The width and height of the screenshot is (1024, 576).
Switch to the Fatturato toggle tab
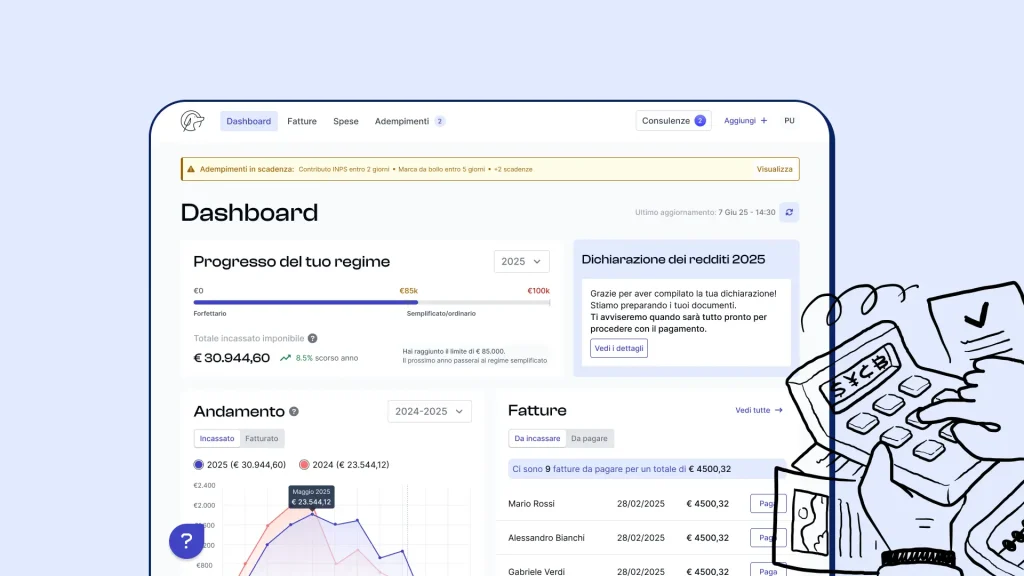point(261,438)
